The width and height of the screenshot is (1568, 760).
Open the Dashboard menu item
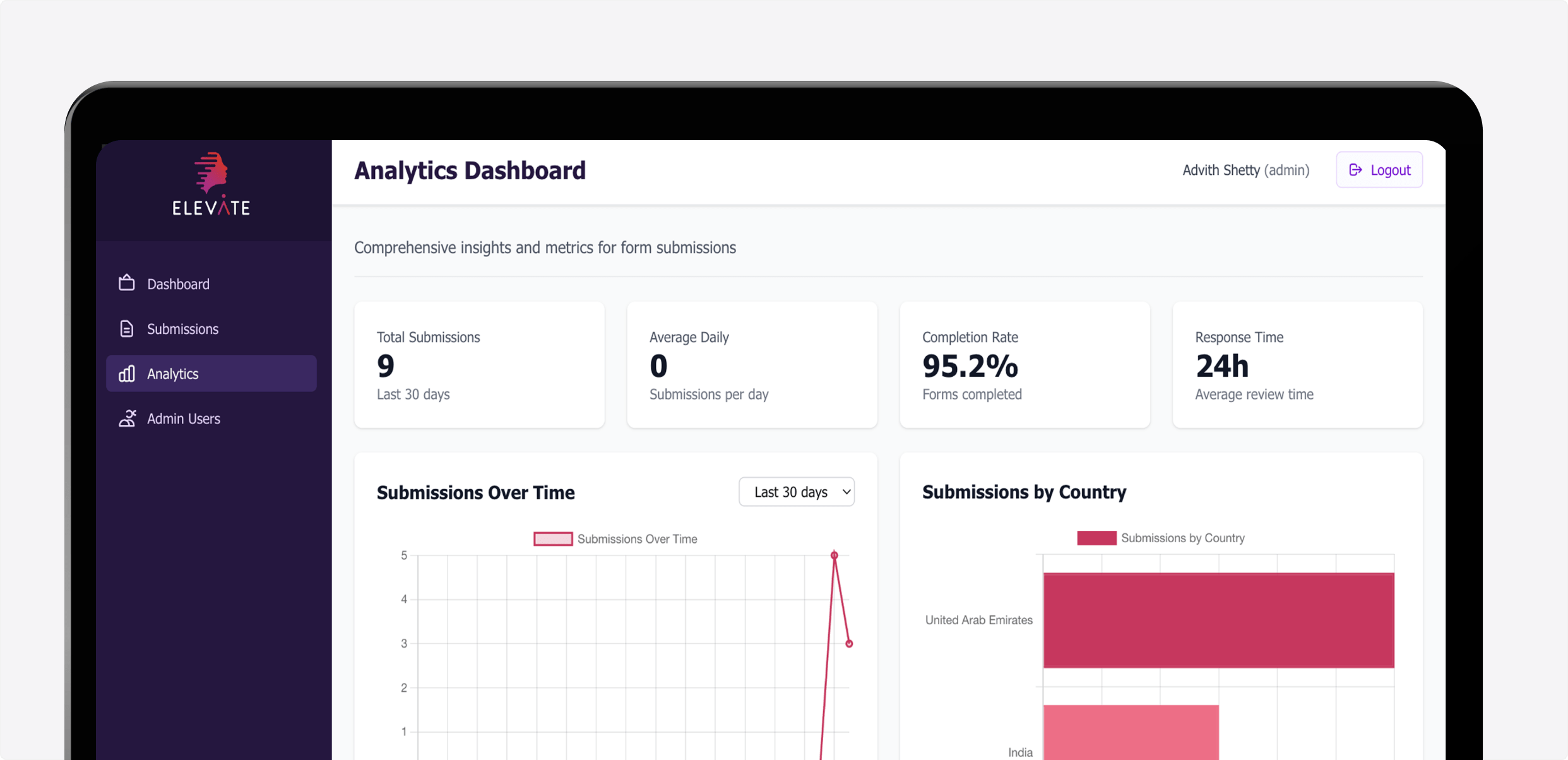[x=178, y=284]
